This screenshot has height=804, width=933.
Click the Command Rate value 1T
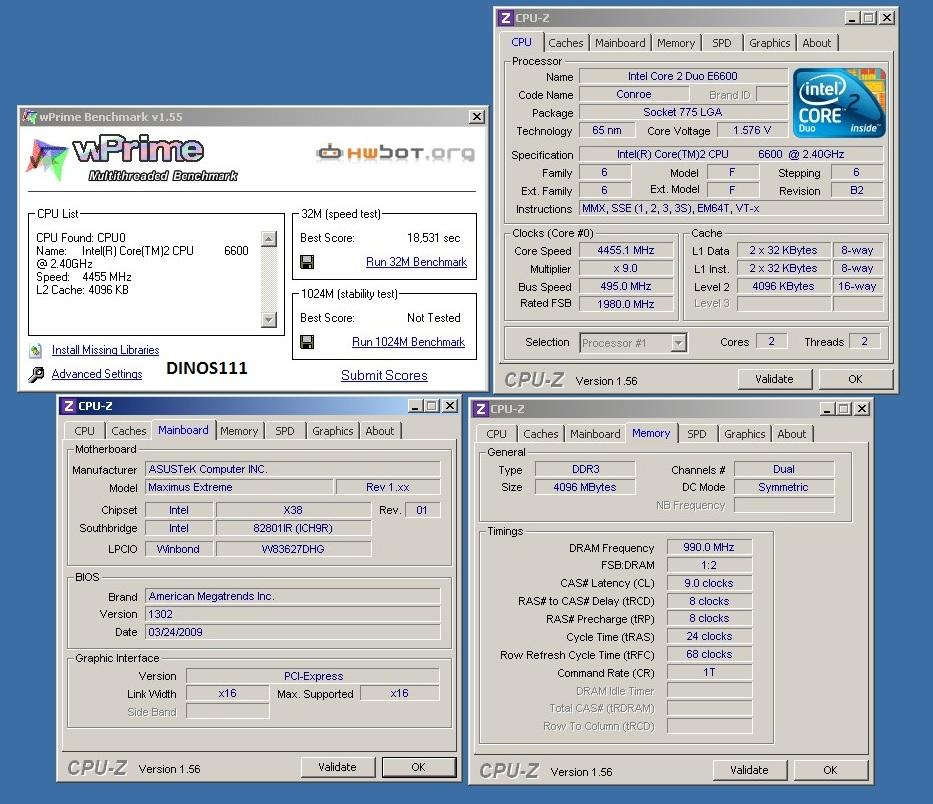click(709, 672)
